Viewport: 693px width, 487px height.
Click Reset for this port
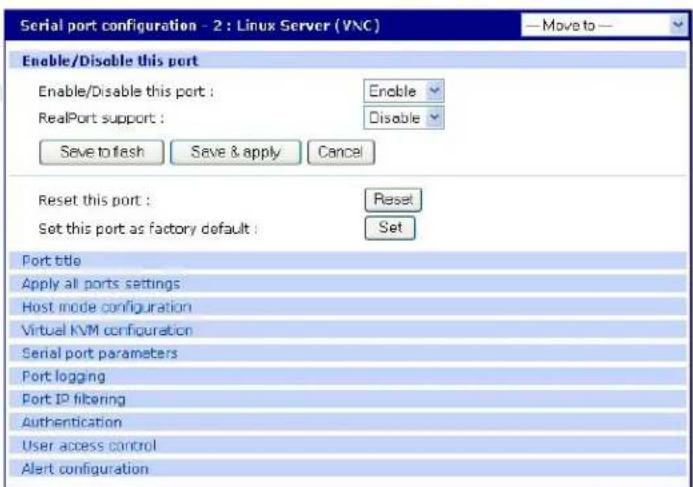pos(393,200)
